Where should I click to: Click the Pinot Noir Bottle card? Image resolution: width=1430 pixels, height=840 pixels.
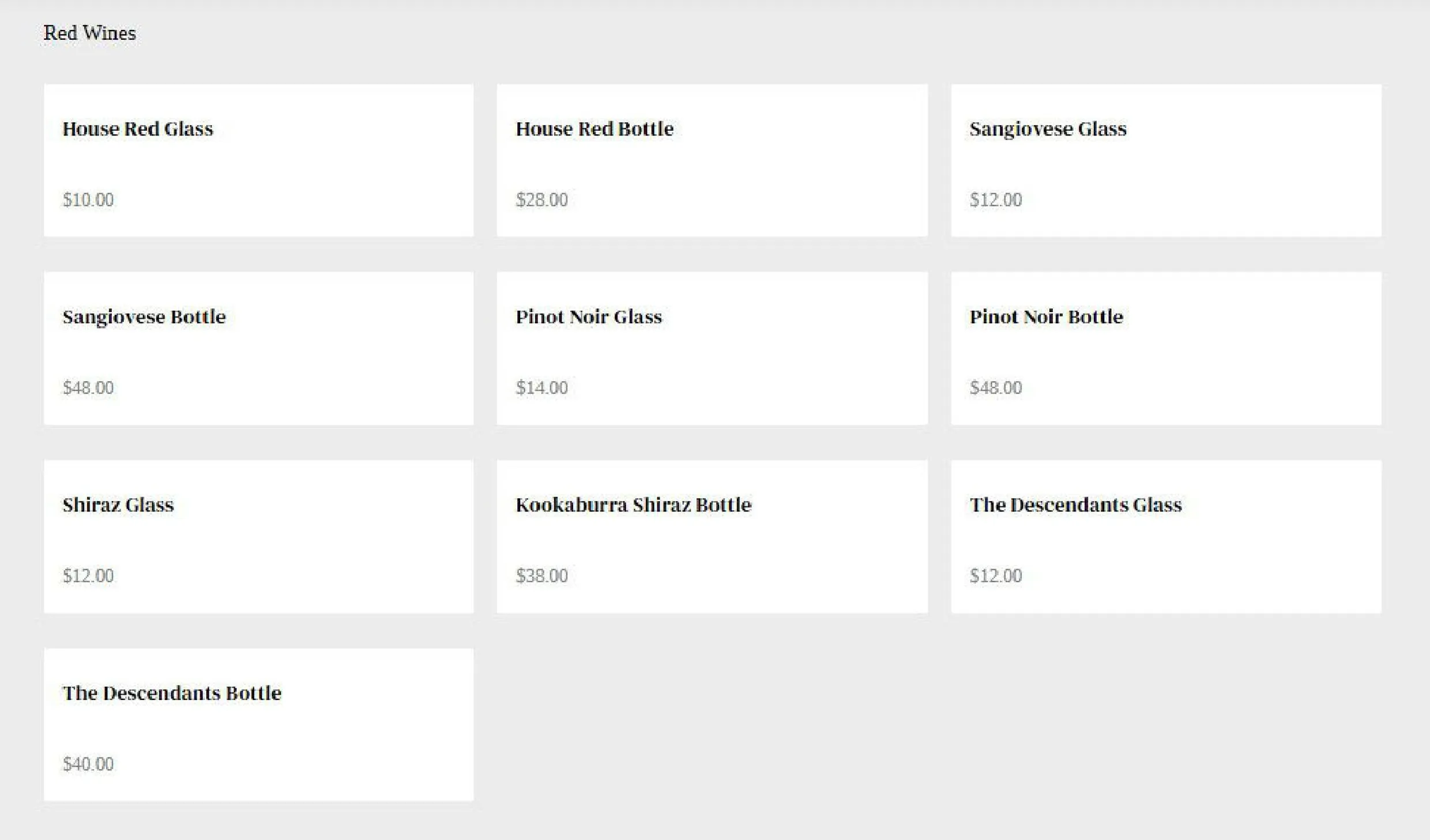[x=1166, y=348]
